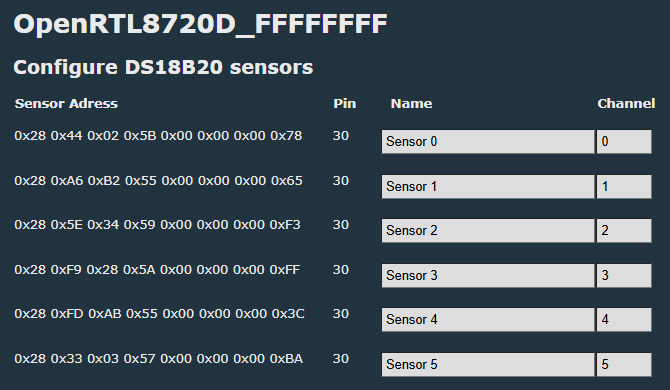Click sensor address ending in 0x78
The height and width of the screenshot is (390, 670).
[x=159, y=136]
